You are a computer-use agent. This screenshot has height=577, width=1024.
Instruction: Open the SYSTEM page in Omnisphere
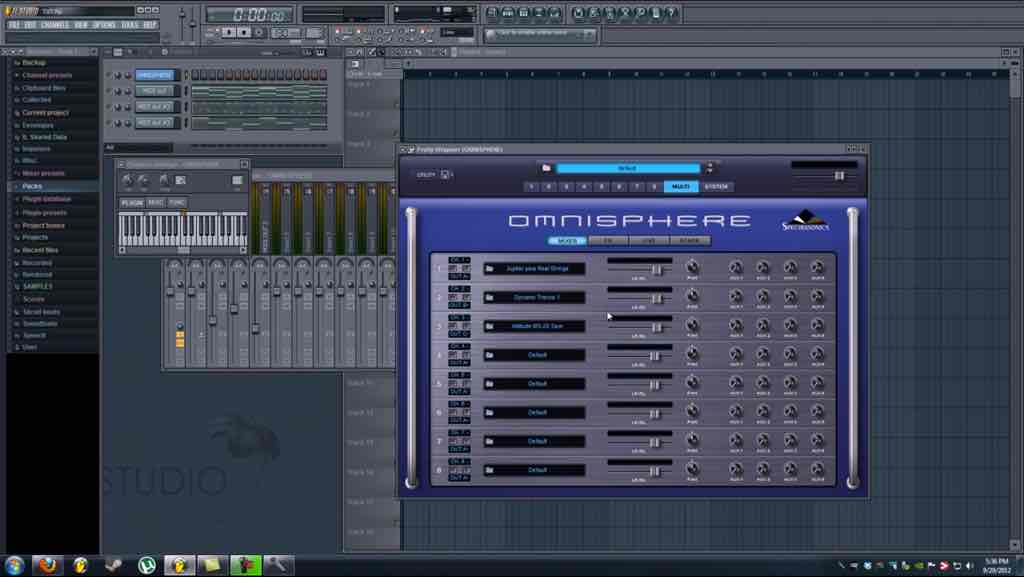716,187
